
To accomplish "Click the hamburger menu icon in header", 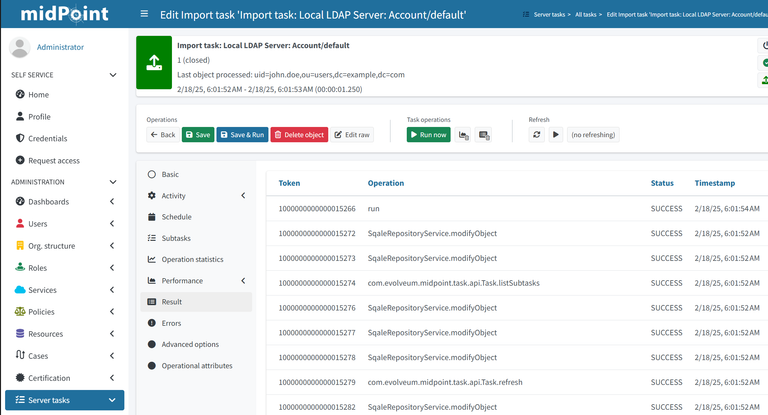I will click(x=144, y=14).
